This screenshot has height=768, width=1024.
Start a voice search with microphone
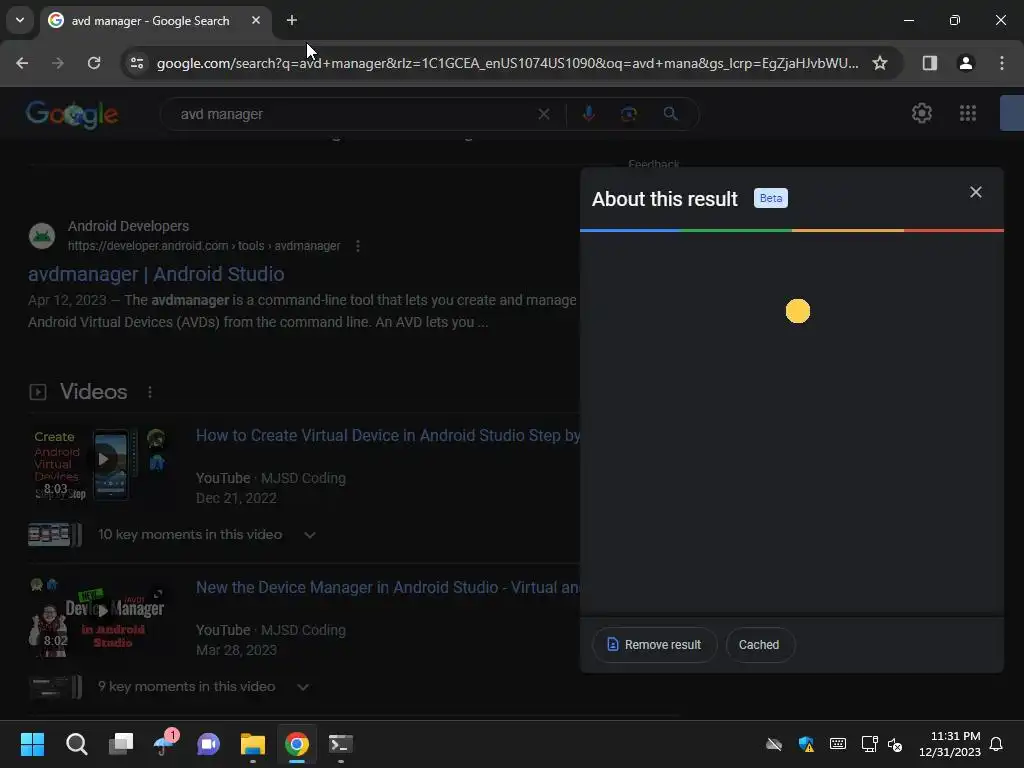588,114
